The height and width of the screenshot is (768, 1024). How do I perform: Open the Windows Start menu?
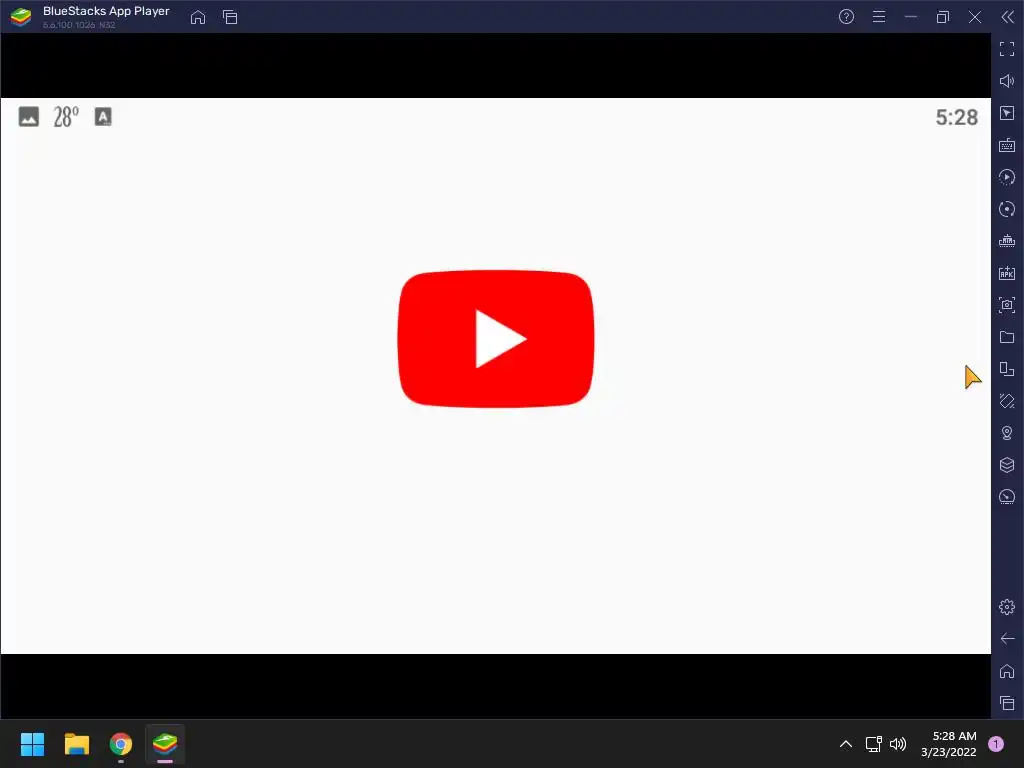(32, 744)
